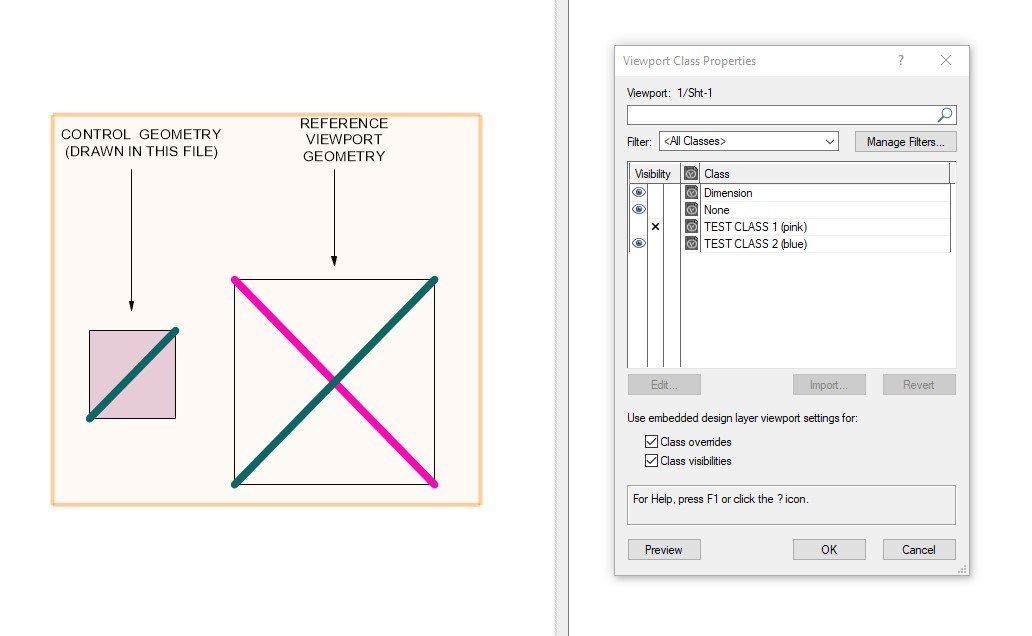Image resolution: width=1032 pixels, height=636 pixels.
Task: Click the invisible X mark for TEST CLASS 1
Action: 655,227
